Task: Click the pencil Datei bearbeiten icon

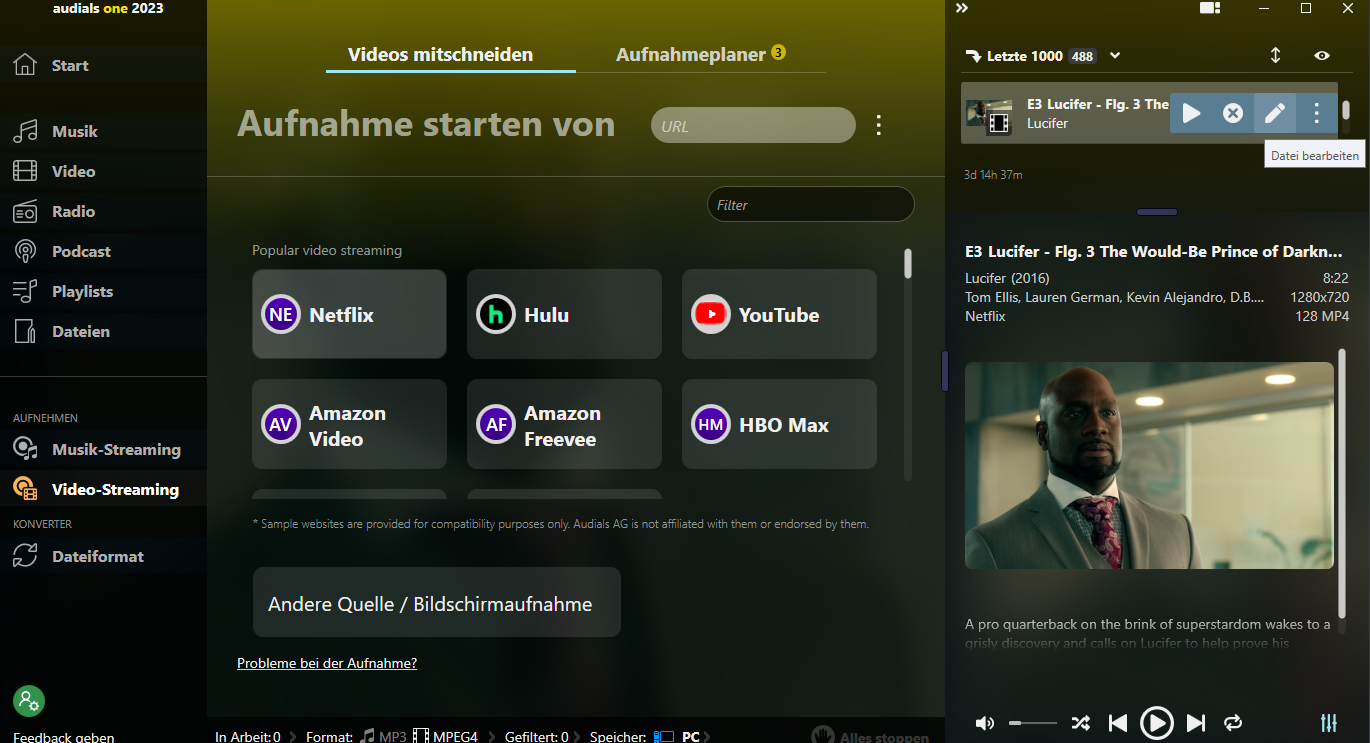Action: [1275, 113]
